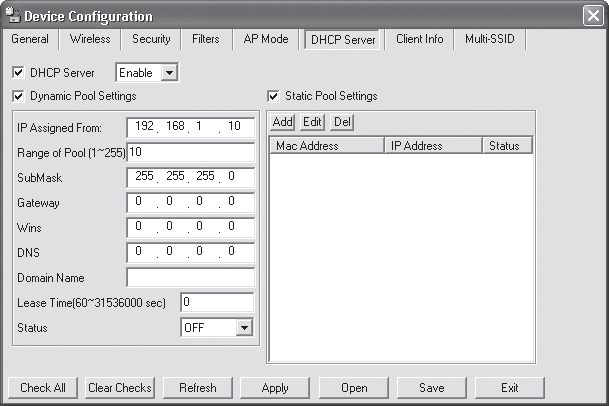
Task: Click the Device Configuration title bar icon
Action: point(13,16)
